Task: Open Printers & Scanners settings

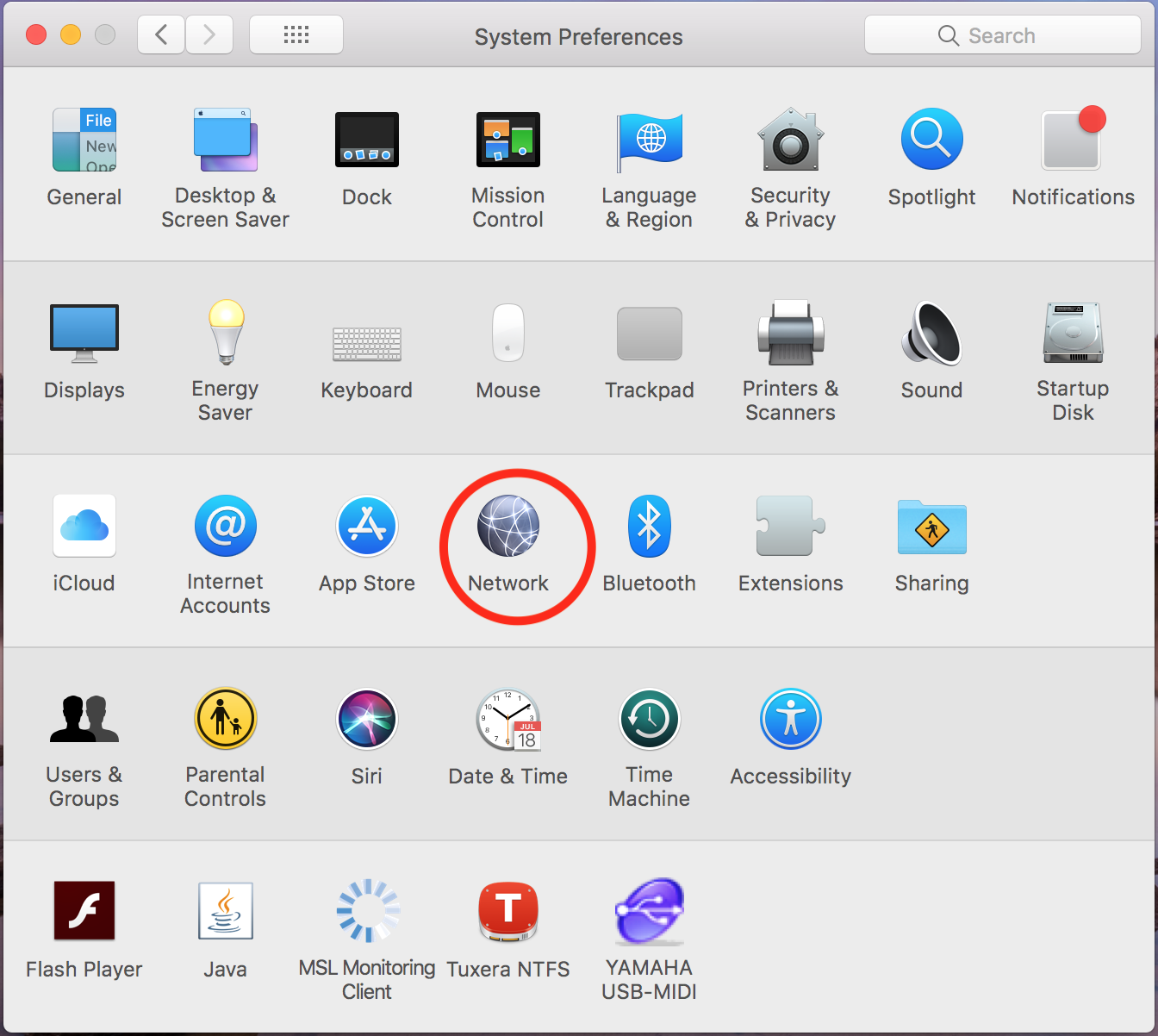Action: tap(790, 334)
